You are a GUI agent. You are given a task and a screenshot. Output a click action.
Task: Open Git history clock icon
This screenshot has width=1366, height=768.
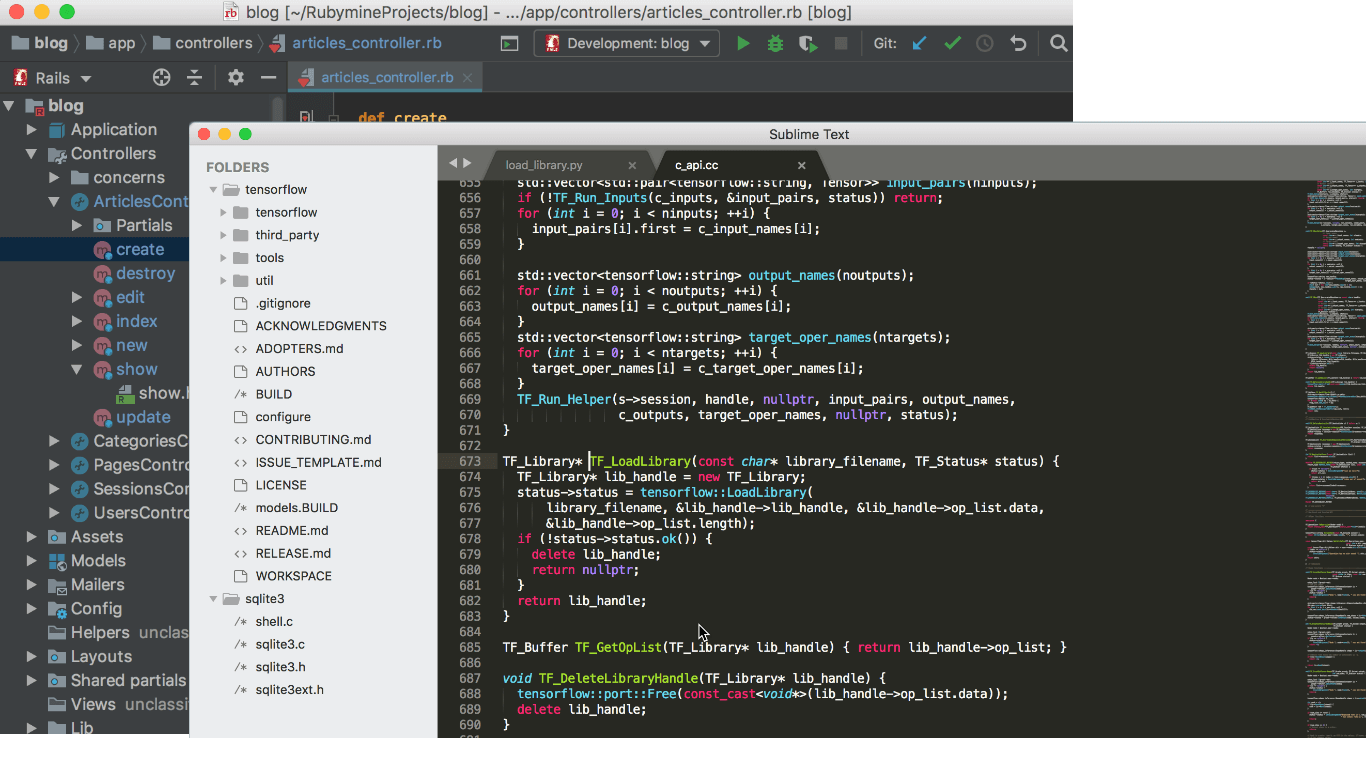point(985,44)
